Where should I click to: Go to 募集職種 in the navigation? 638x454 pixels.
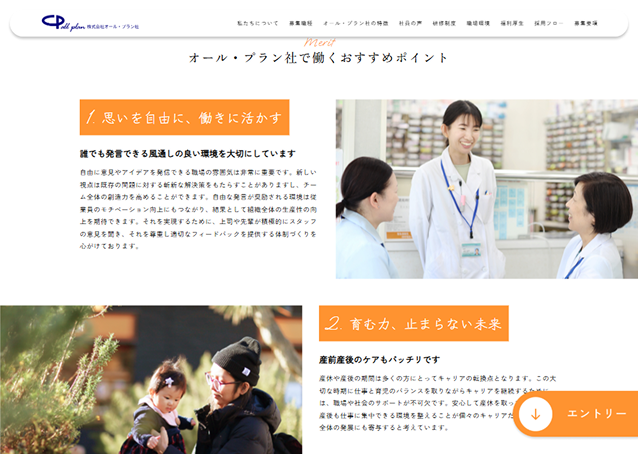[300, 22]
